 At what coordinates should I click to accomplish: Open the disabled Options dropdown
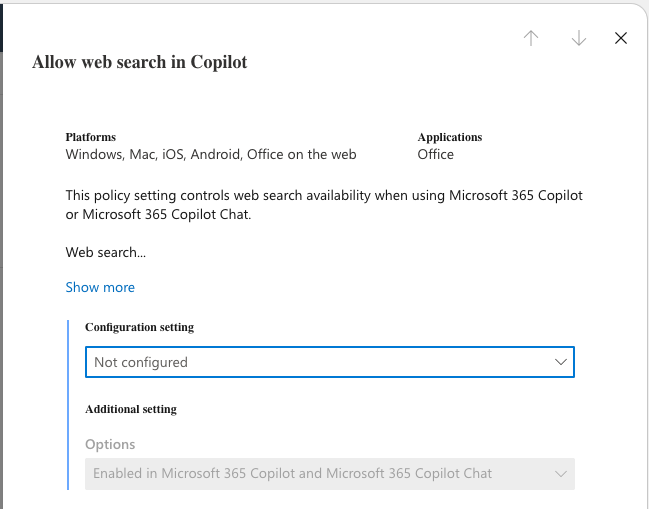tap(320, 473)
